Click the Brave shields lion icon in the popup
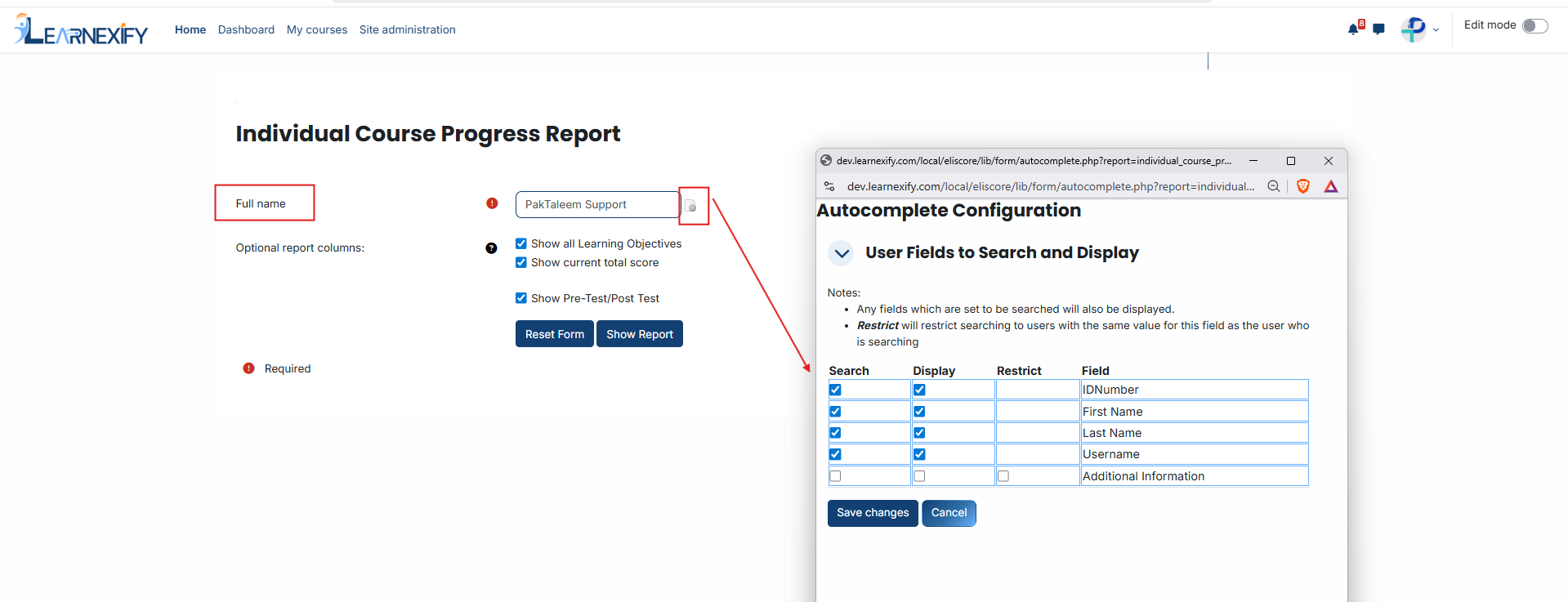The width and height of the screenshot is (1568, 602). click(1303, 186)
